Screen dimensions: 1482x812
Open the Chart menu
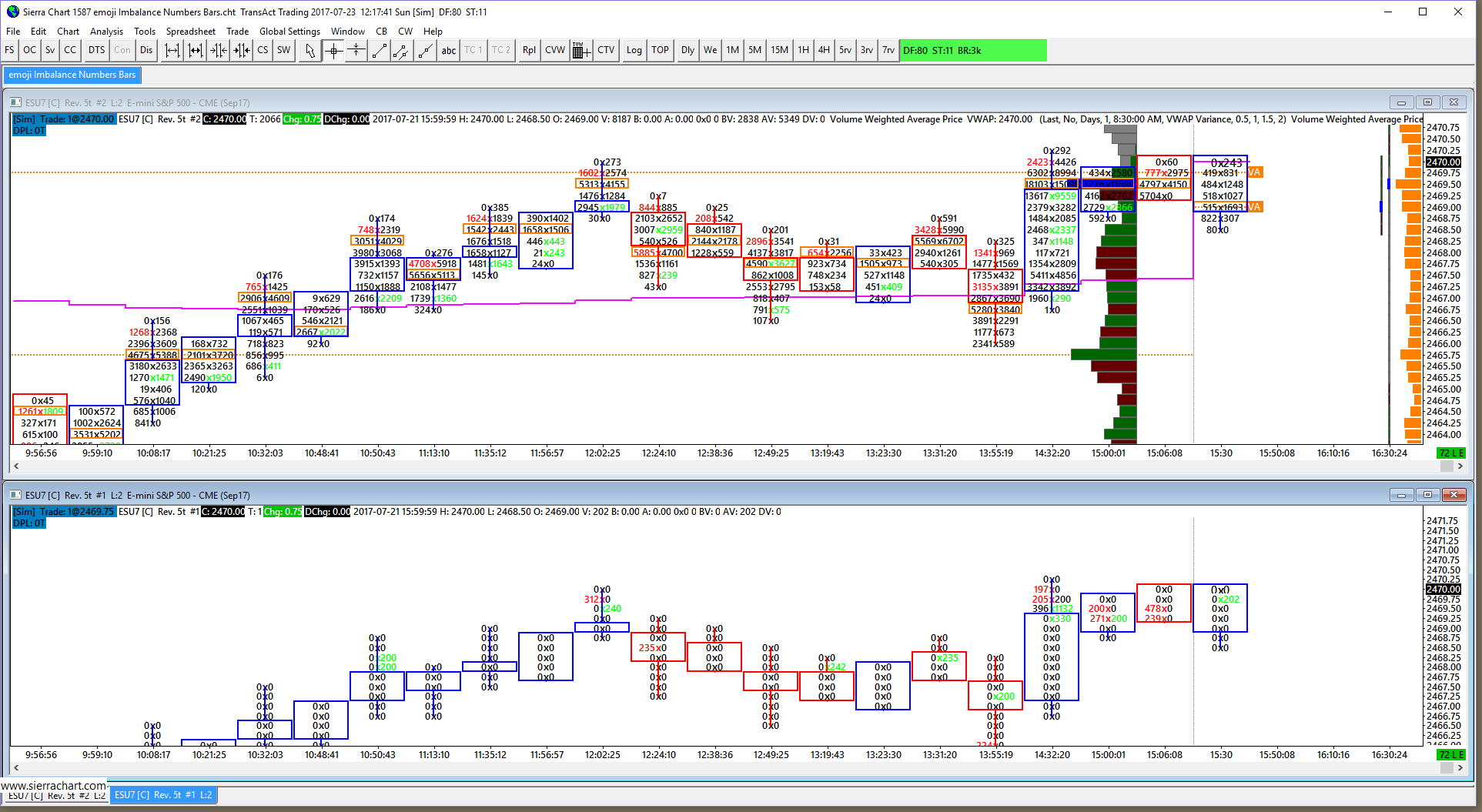(68, 32)
